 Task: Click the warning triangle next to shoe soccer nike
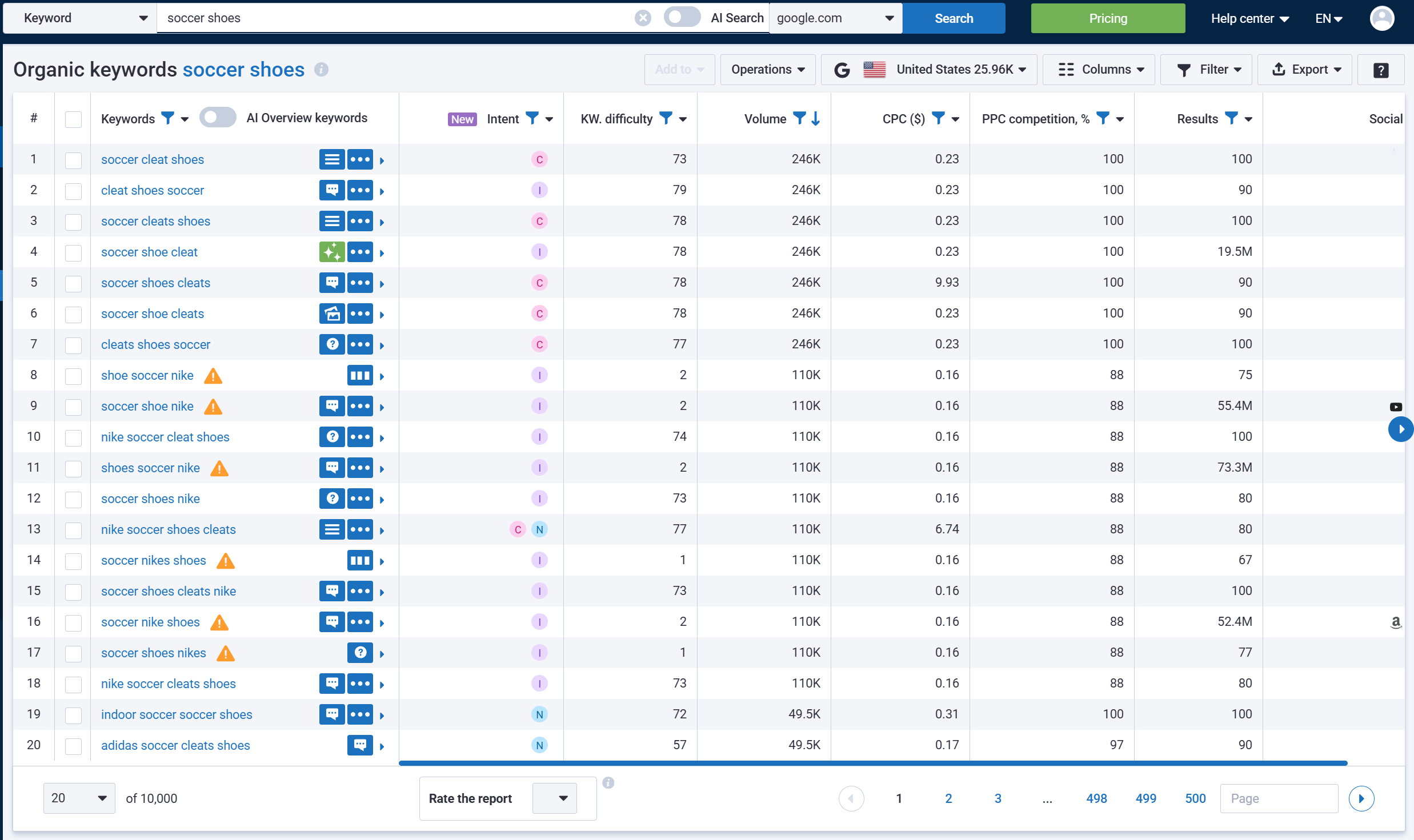[212, 376]
